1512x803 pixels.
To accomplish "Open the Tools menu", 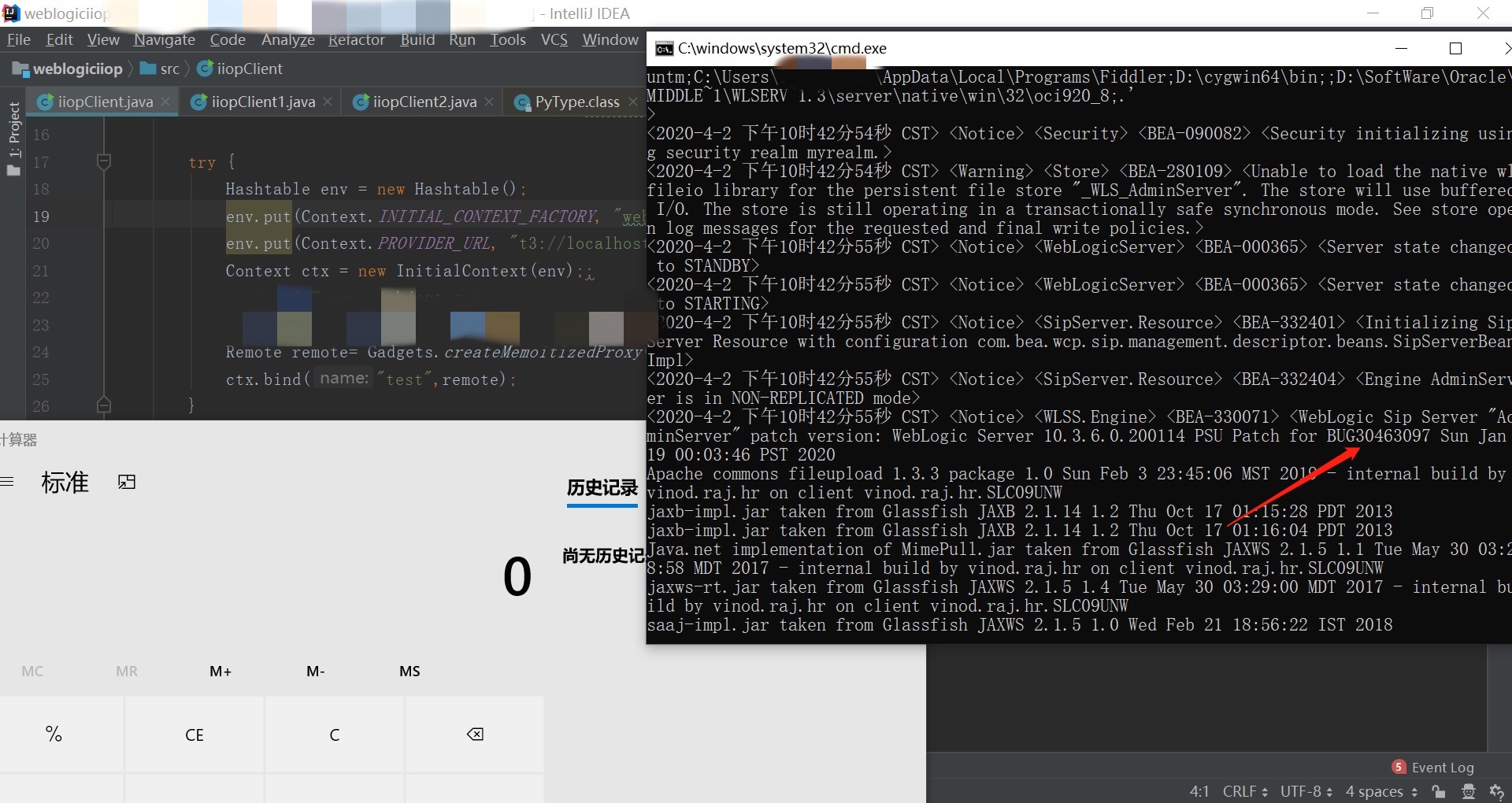I will (x=508, y=39).
